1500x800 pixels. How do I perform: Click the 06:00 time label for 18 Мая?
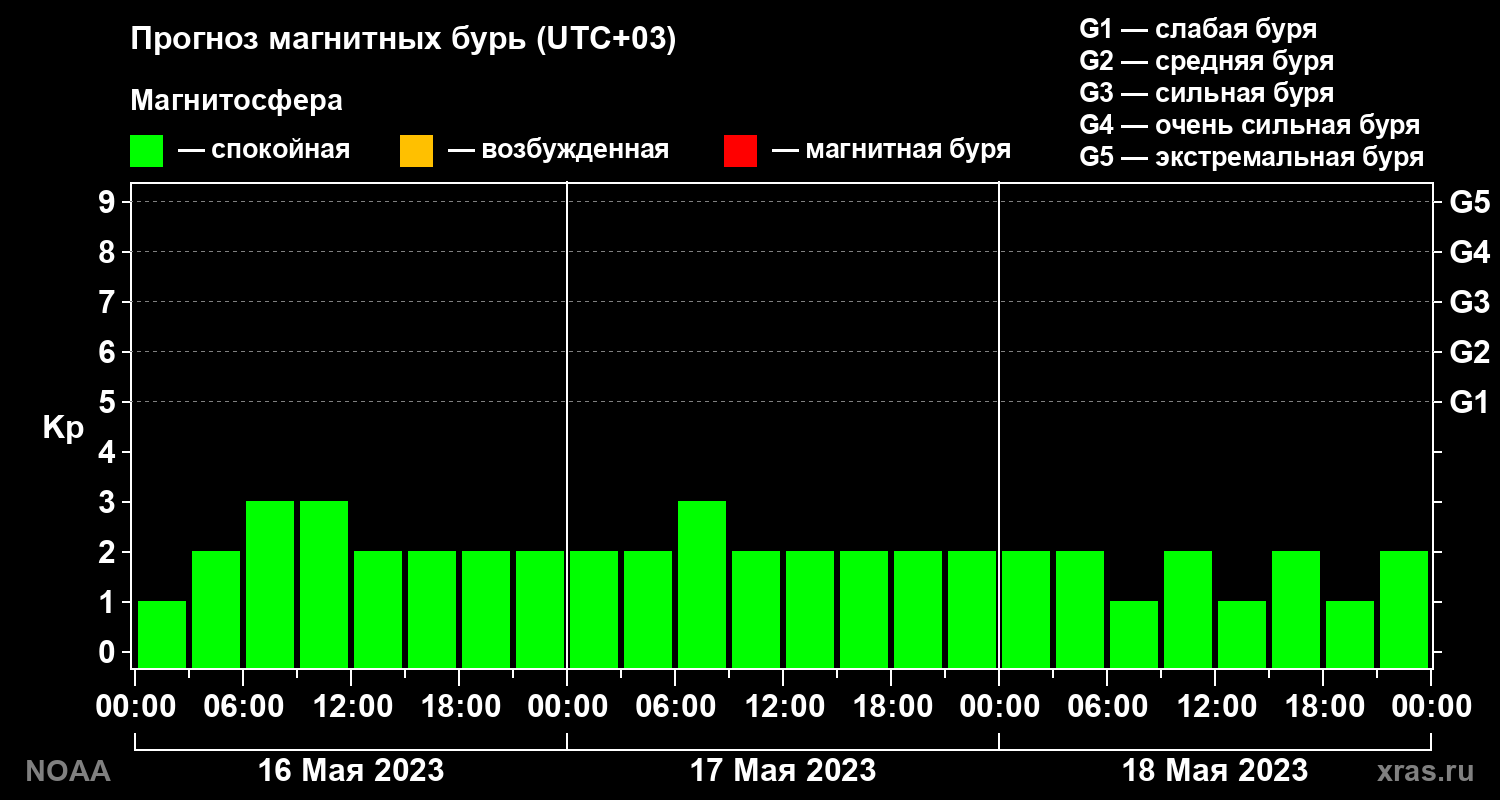1107,706
